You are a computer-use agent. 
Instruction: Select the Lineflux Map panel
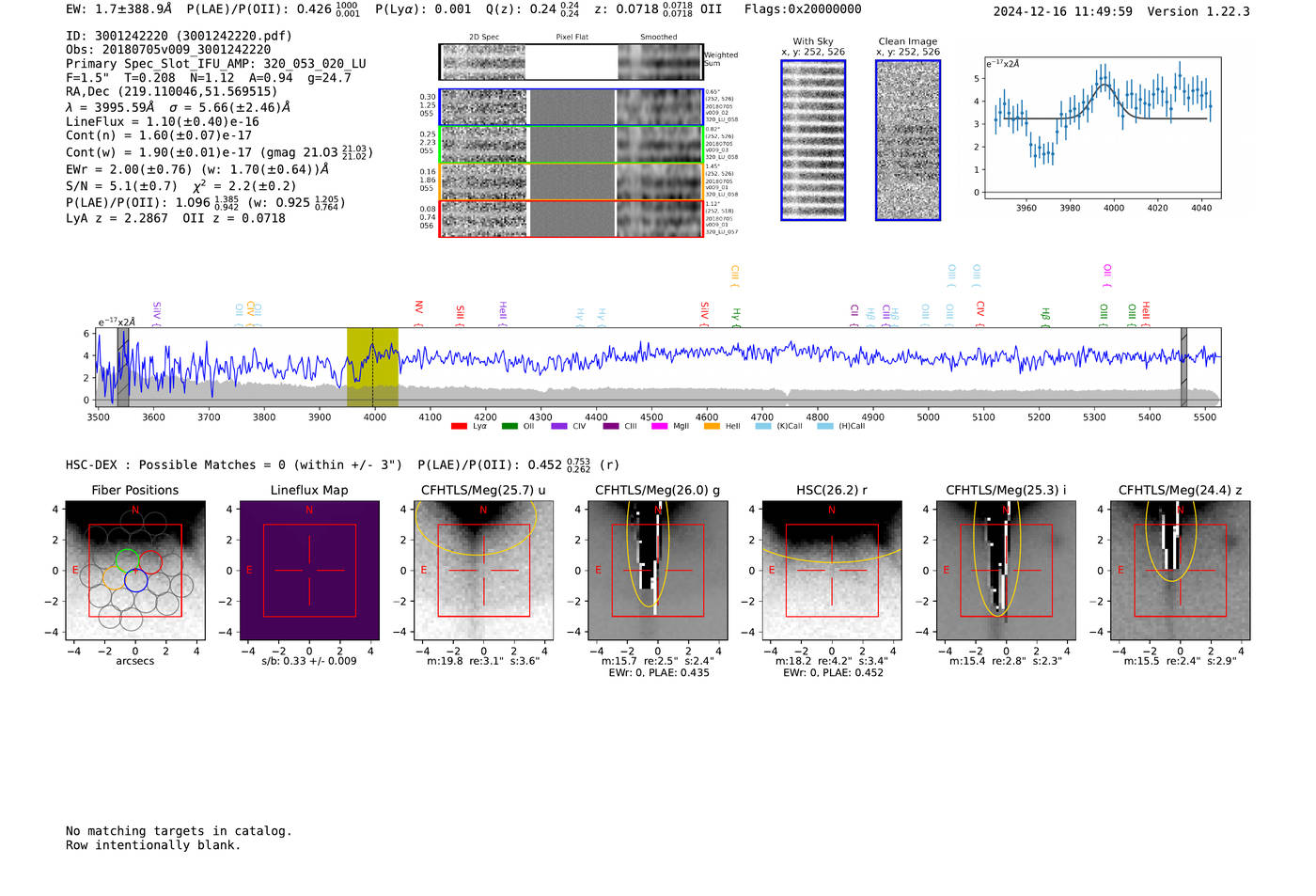coord(309,570)
